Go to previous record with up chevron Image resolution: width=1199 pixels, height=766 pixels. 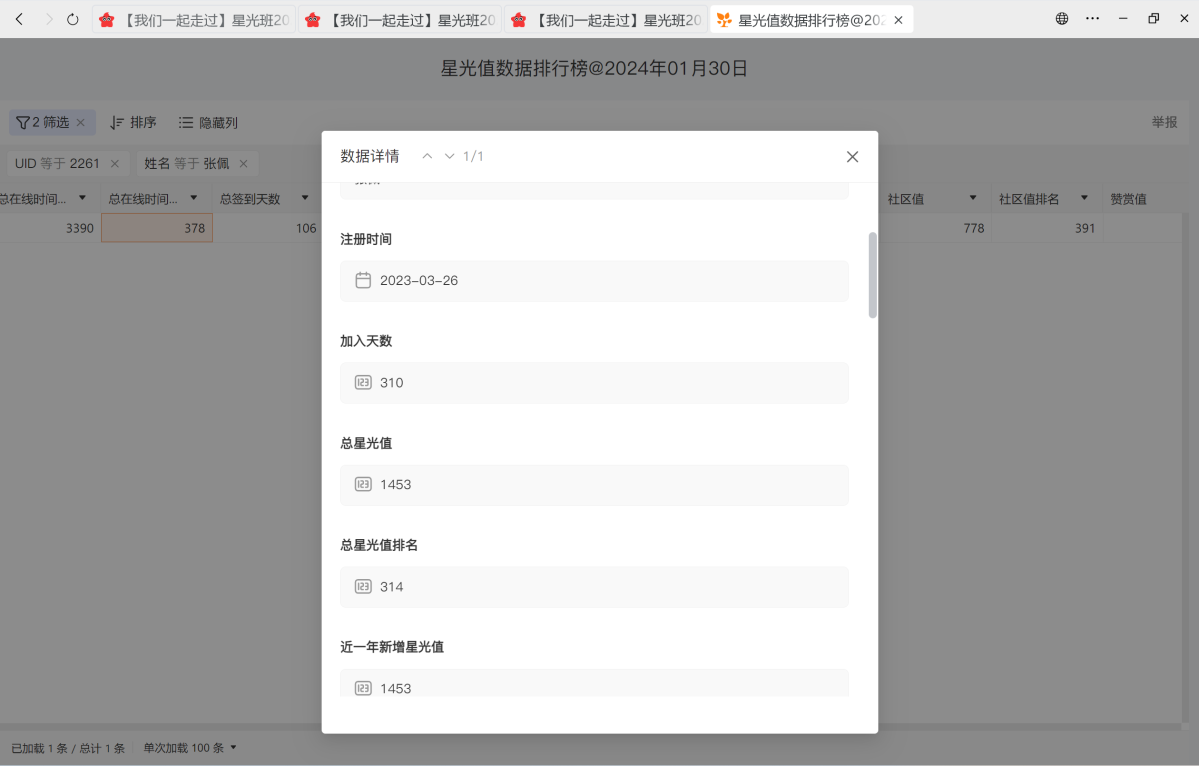pyautogui.click(x=427, y=156)
